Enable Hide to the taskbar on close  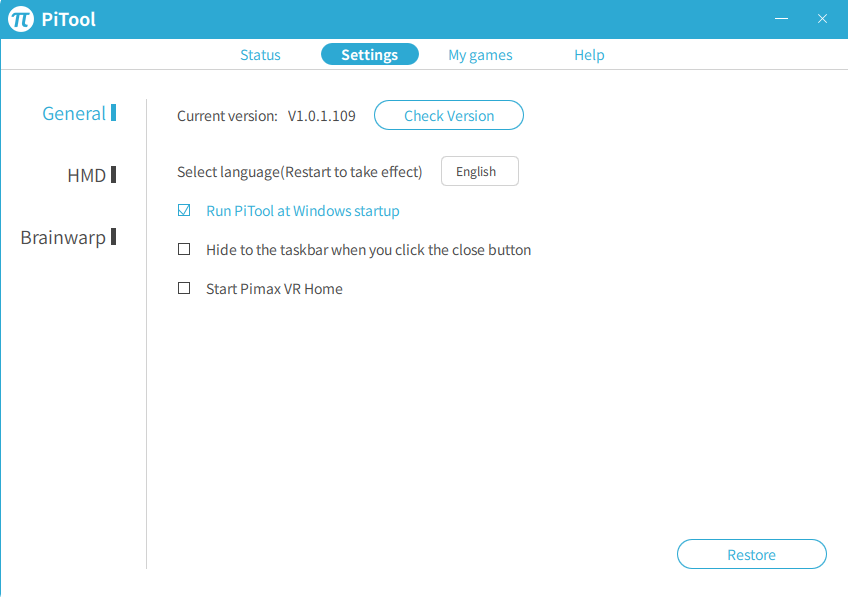184,249
